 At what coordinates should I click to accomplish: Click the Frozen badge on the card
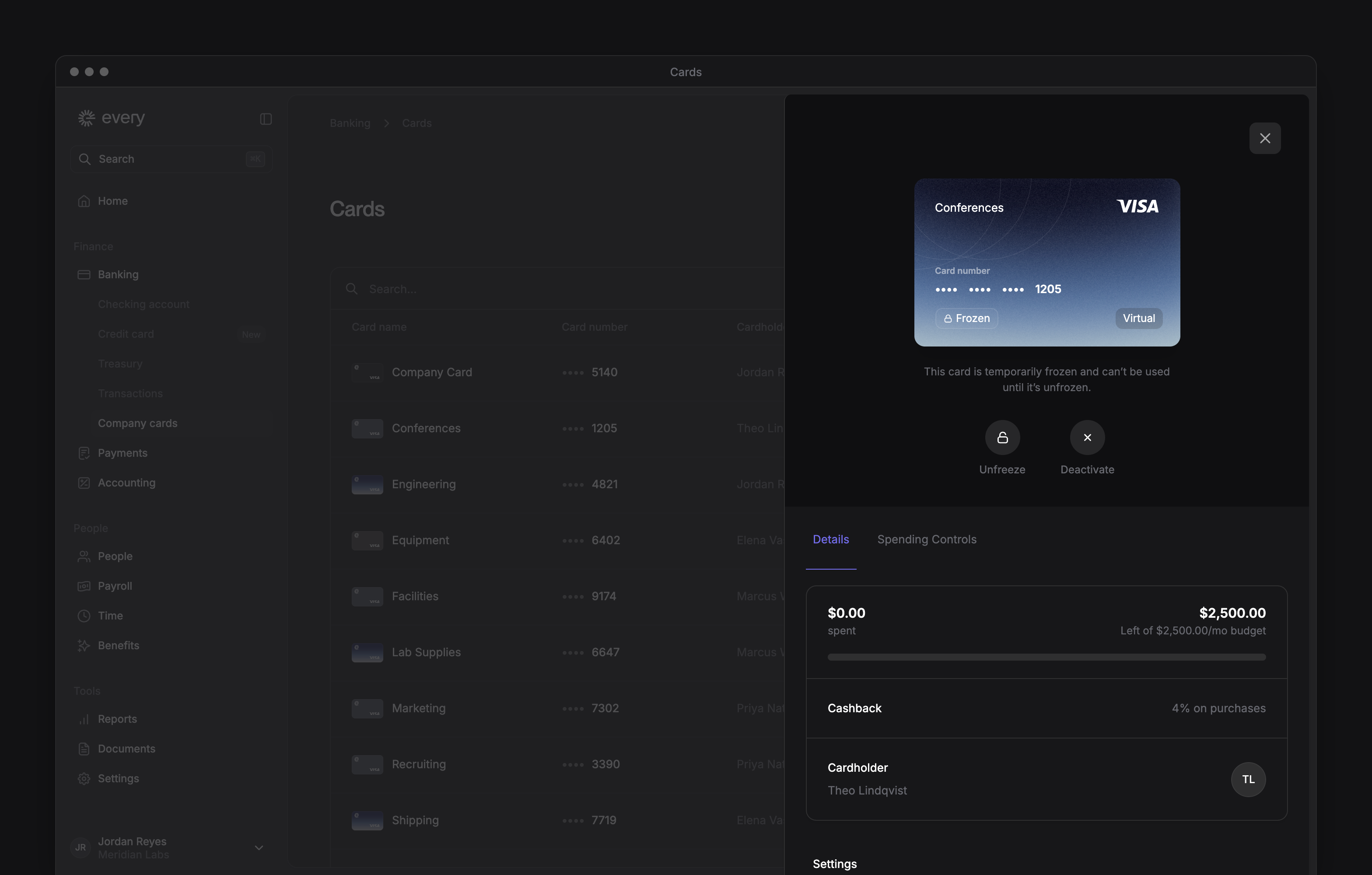(x=966, y=318)
